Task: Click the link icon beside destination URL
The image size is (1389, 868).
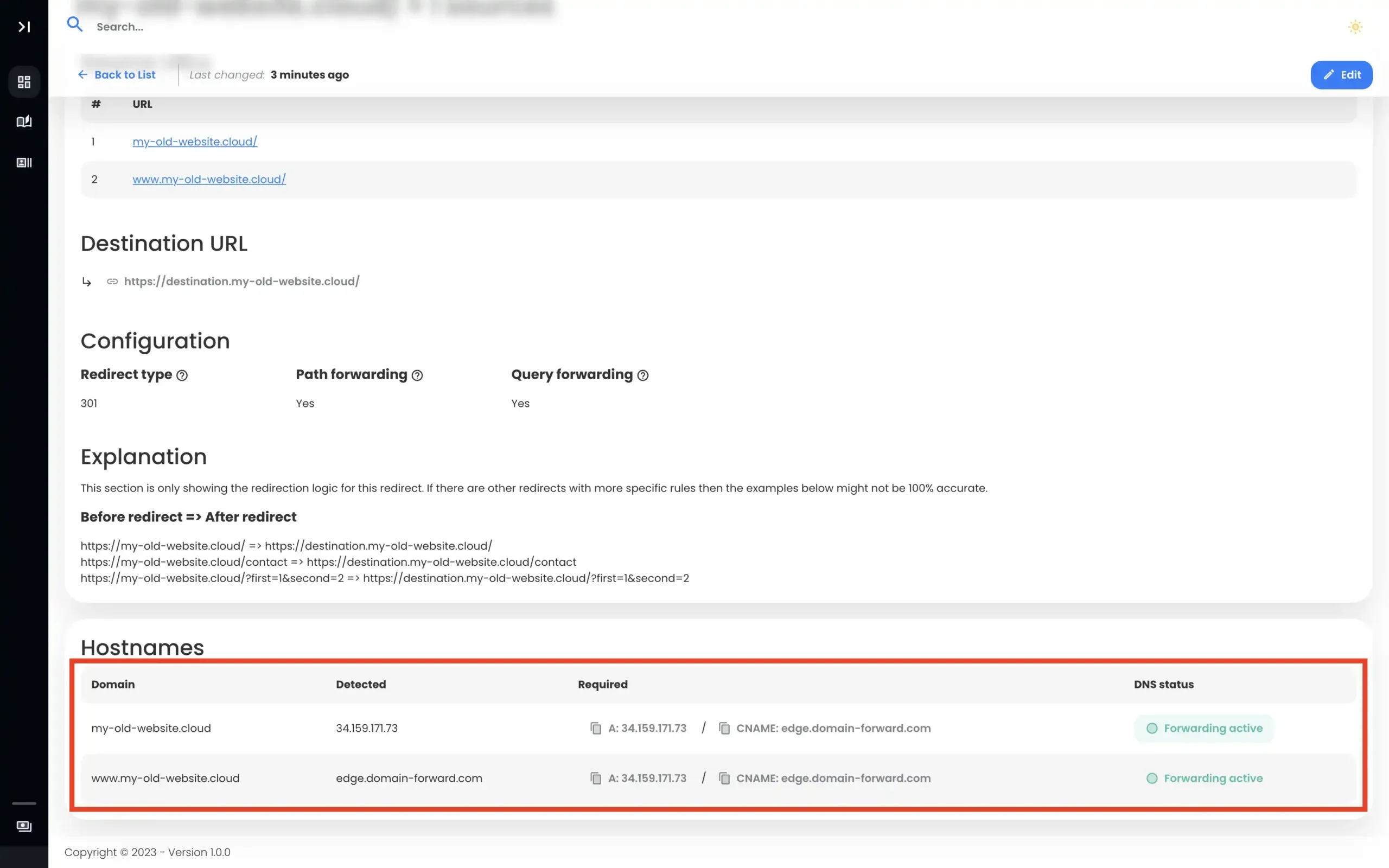Action: [x=112, y=282]
